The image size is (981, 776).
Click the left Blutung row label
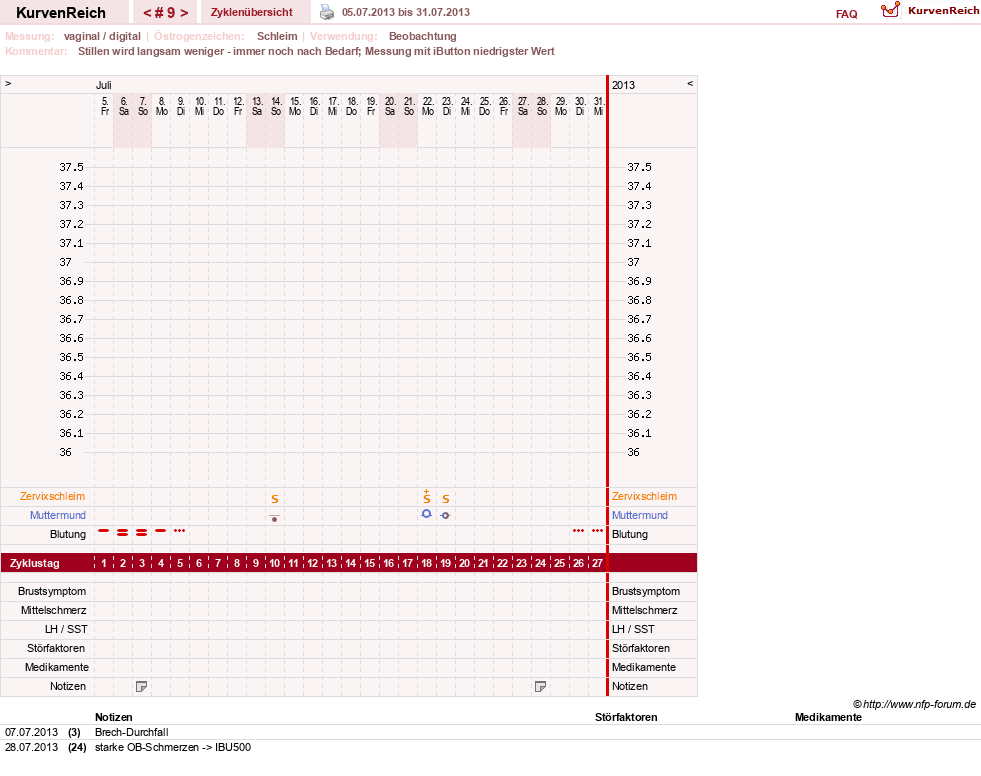[68, 534]
